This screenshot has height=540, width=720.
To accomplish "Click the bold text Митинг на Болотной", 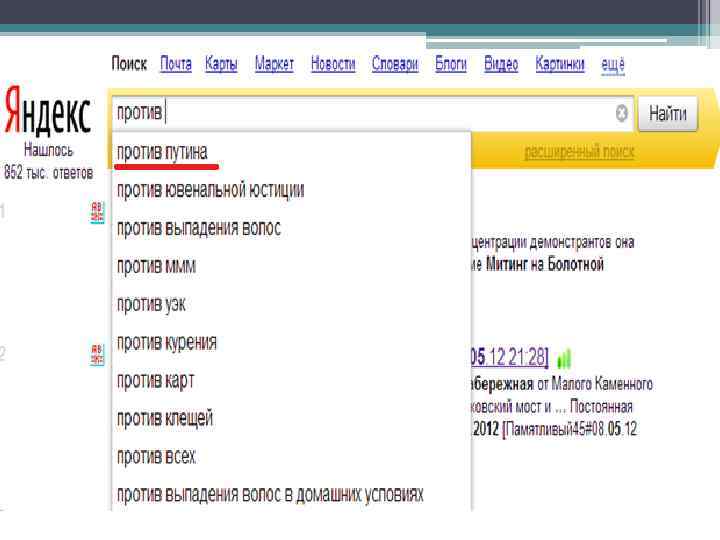I will 545,264.
